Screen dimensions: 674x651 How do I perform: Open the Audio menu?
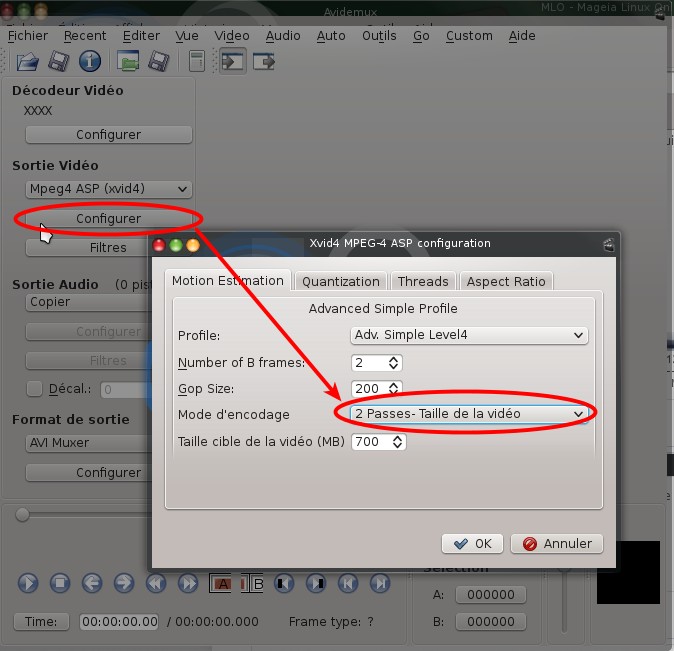[x=283, y=36]
